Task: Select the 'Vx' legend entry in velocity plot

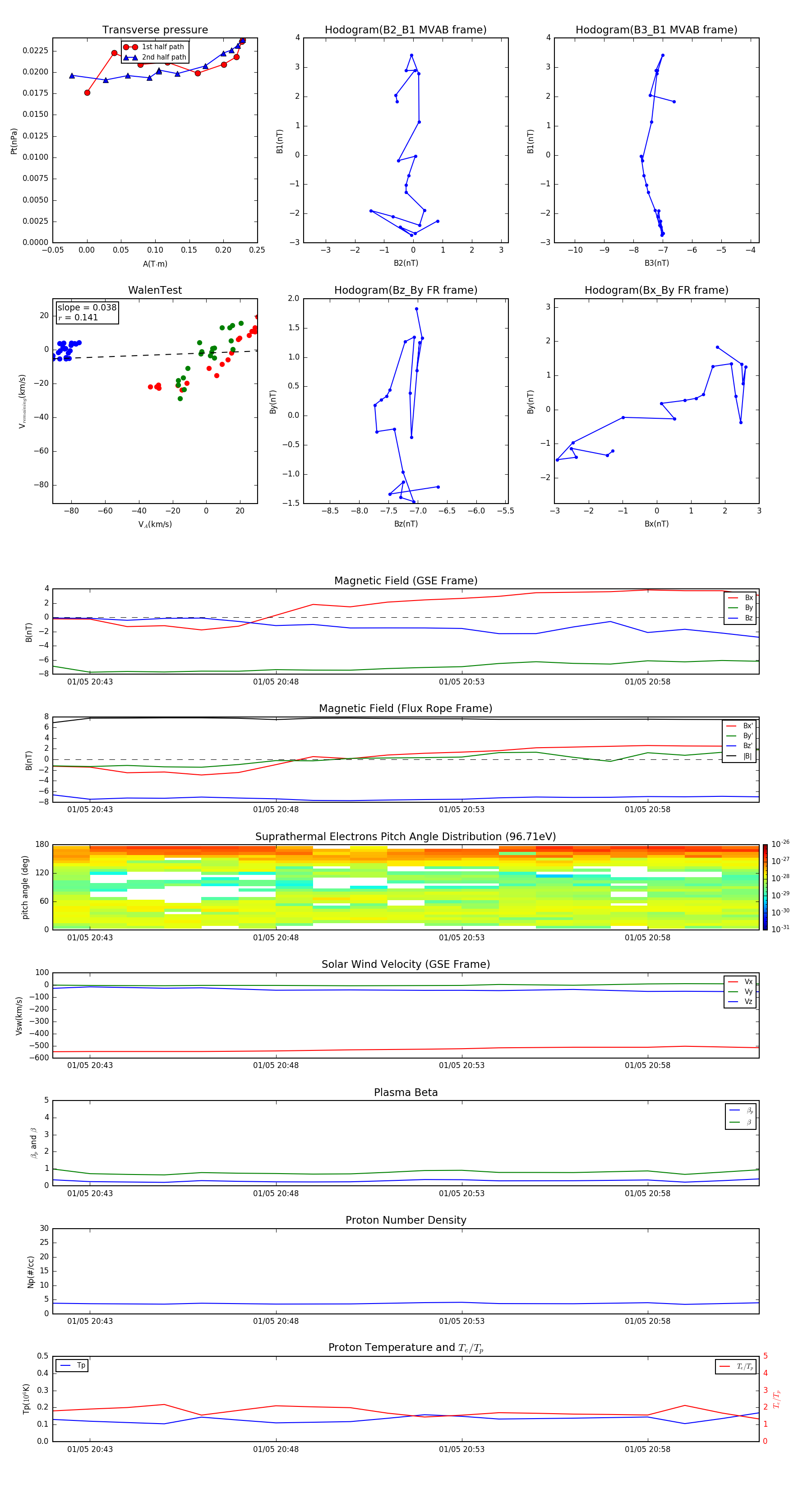Action: [740, 981]
